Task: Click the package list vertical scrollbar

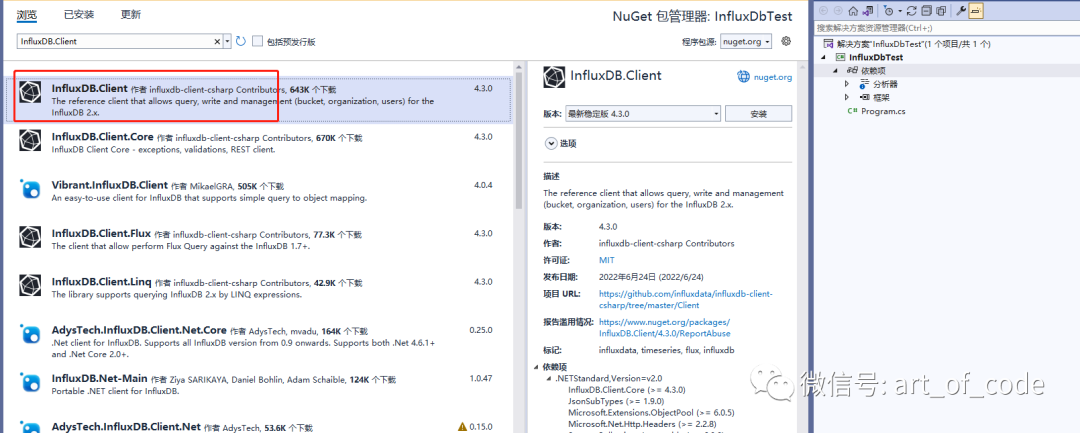Action: click(519, 138)
